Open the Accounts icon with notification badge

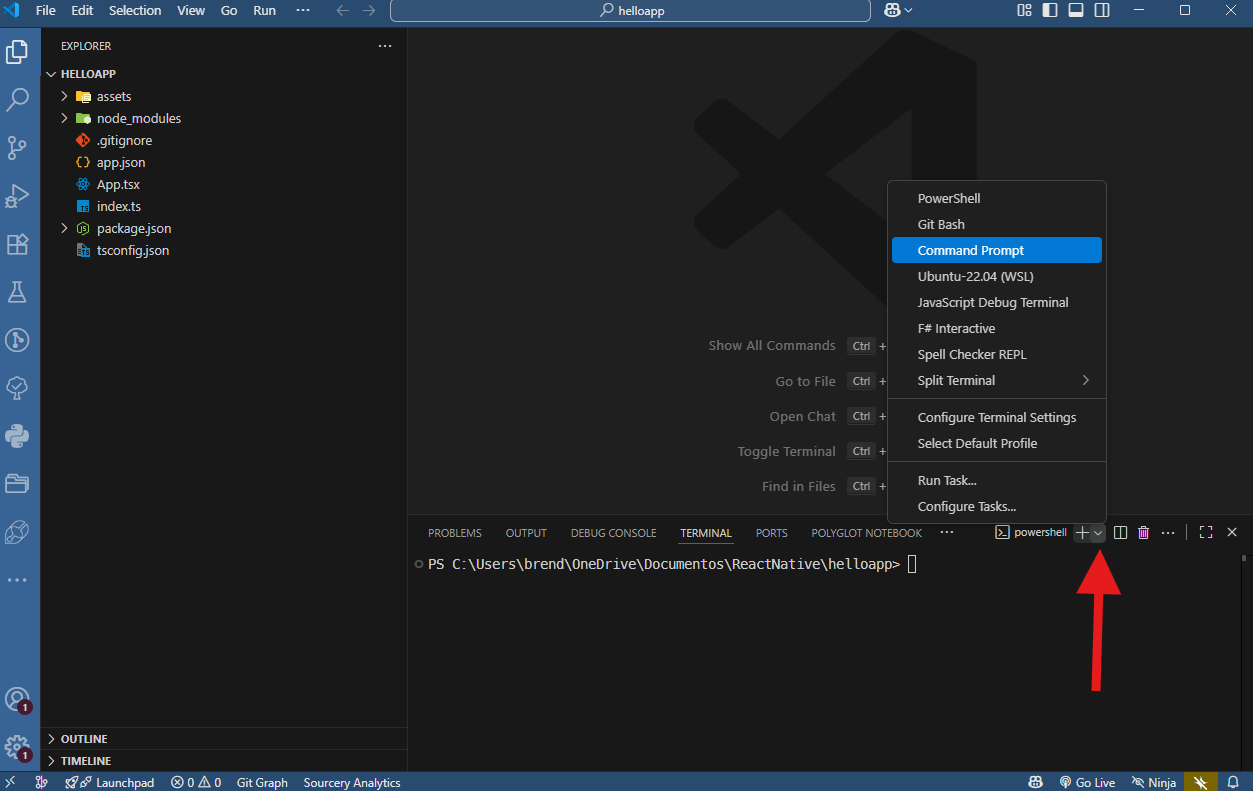click(20, 699)
